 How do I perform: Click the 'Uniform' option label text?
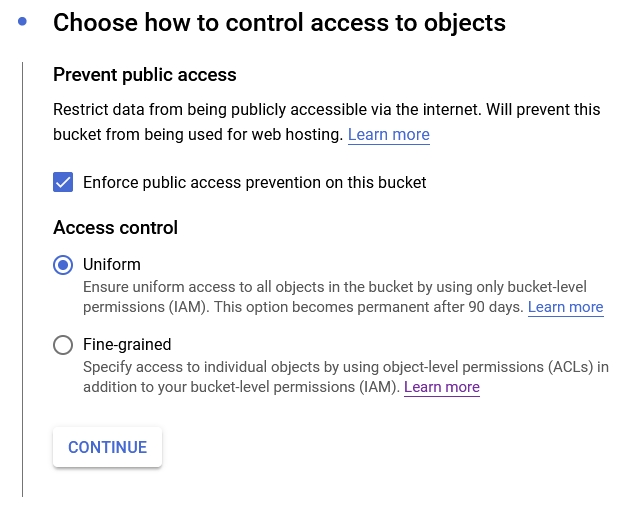111,265
